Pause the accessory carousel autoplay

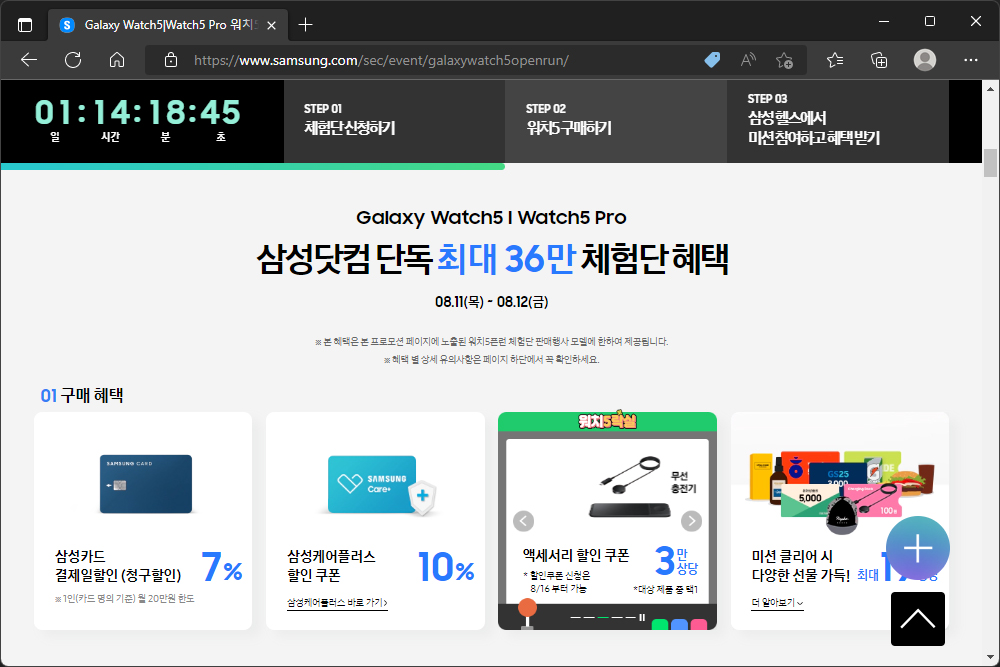[642, 617]
